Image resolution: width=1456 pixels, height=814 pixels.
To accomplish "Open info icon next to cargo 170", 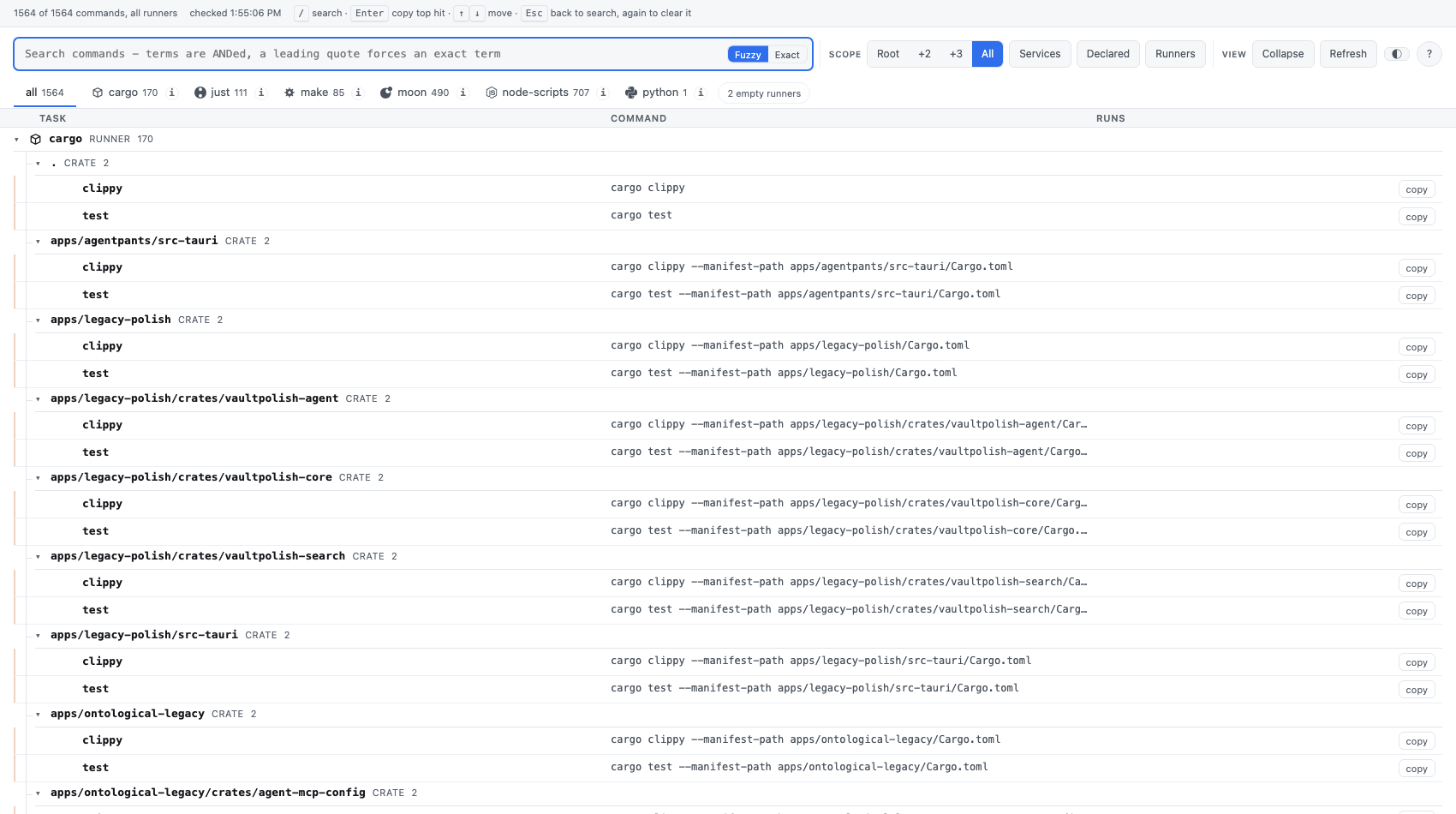I will [x=172, y=93].
